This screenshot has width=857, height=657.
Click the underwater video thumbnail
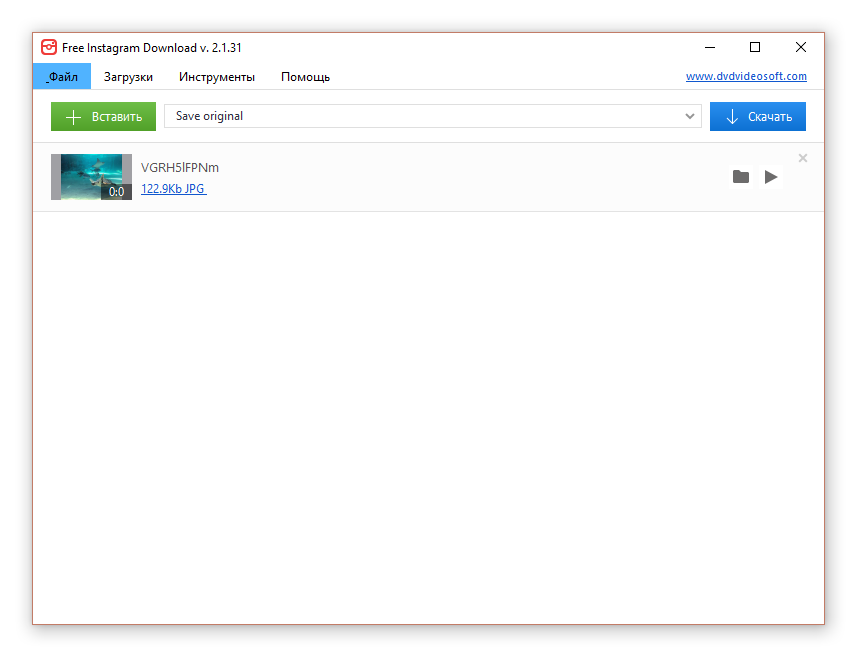pos(91,177)
